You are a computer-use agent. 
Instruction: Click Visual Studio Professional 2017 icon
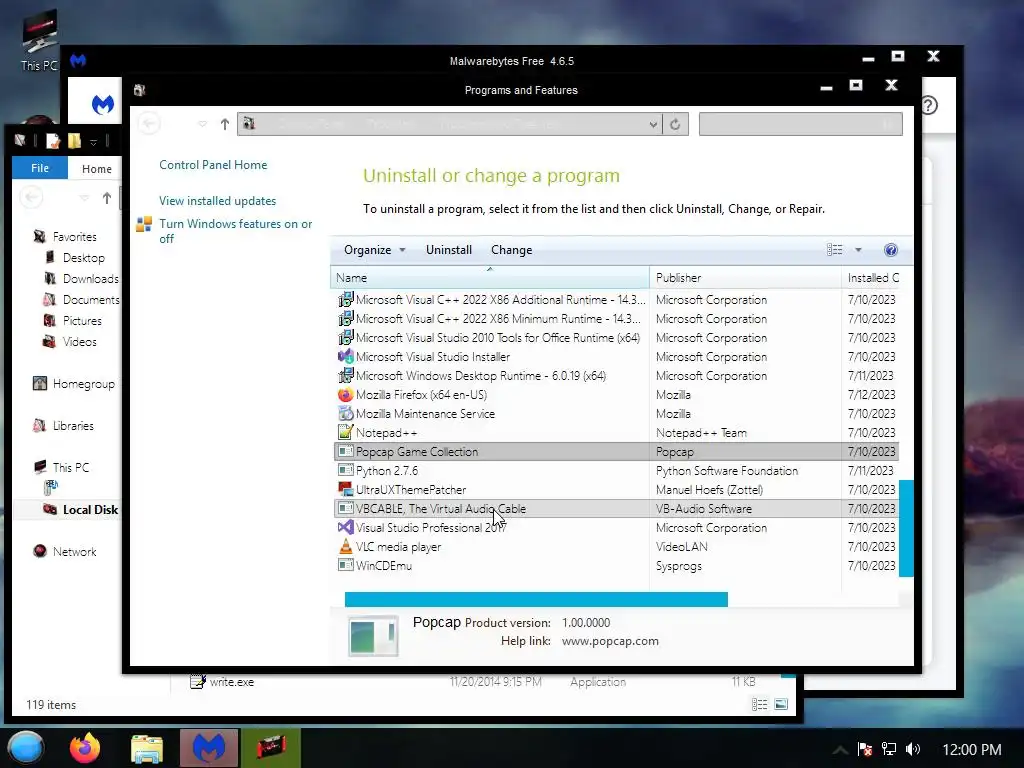pos(345,528)
